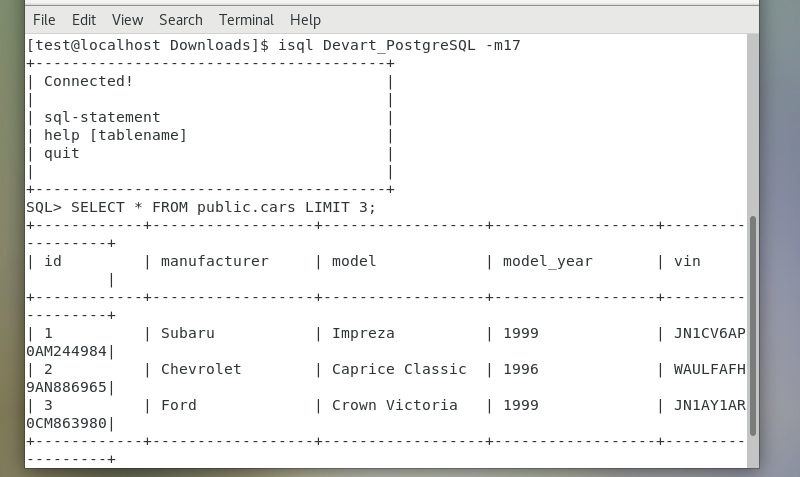The image size is (800, 477).
Task: Click the 'model_year' column header
Action: [x=547, y=261]
